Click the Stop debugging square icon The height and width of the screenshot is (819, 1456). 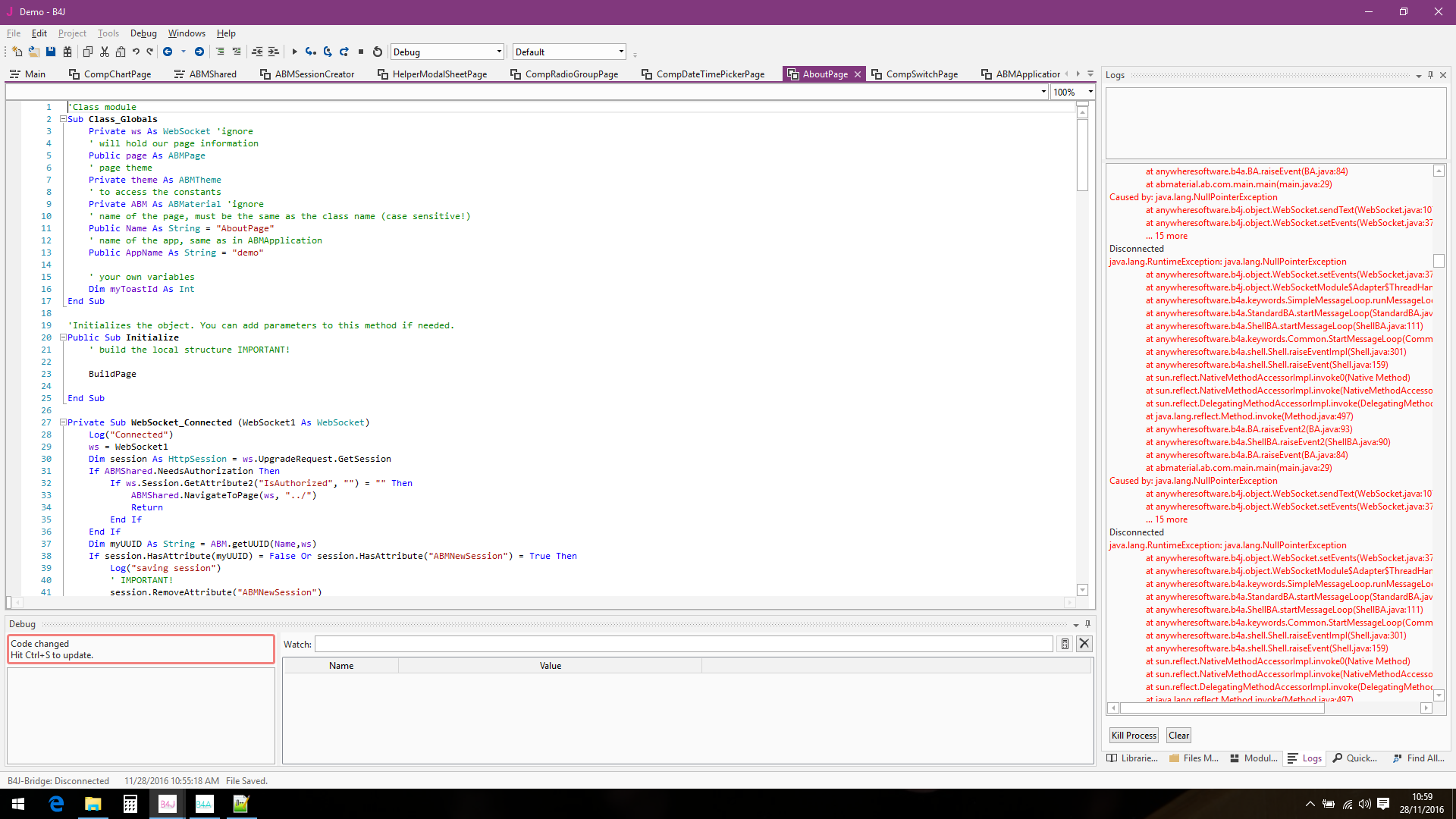[x=361, y=52]
